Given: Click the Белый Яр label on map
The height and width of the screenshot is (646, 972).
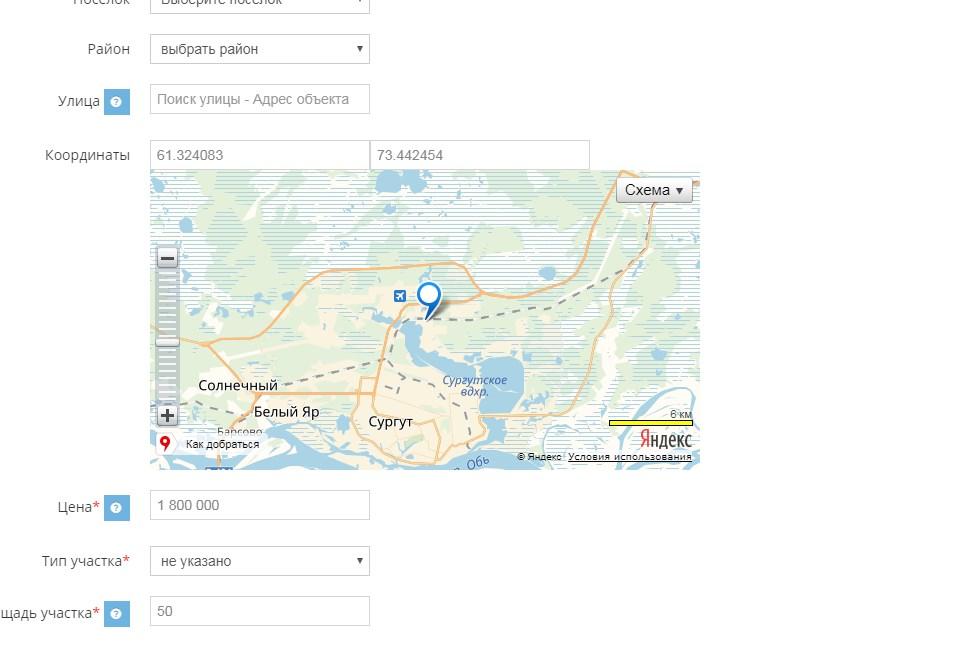Looking at the screenshot, I should [x=286, y=412].
